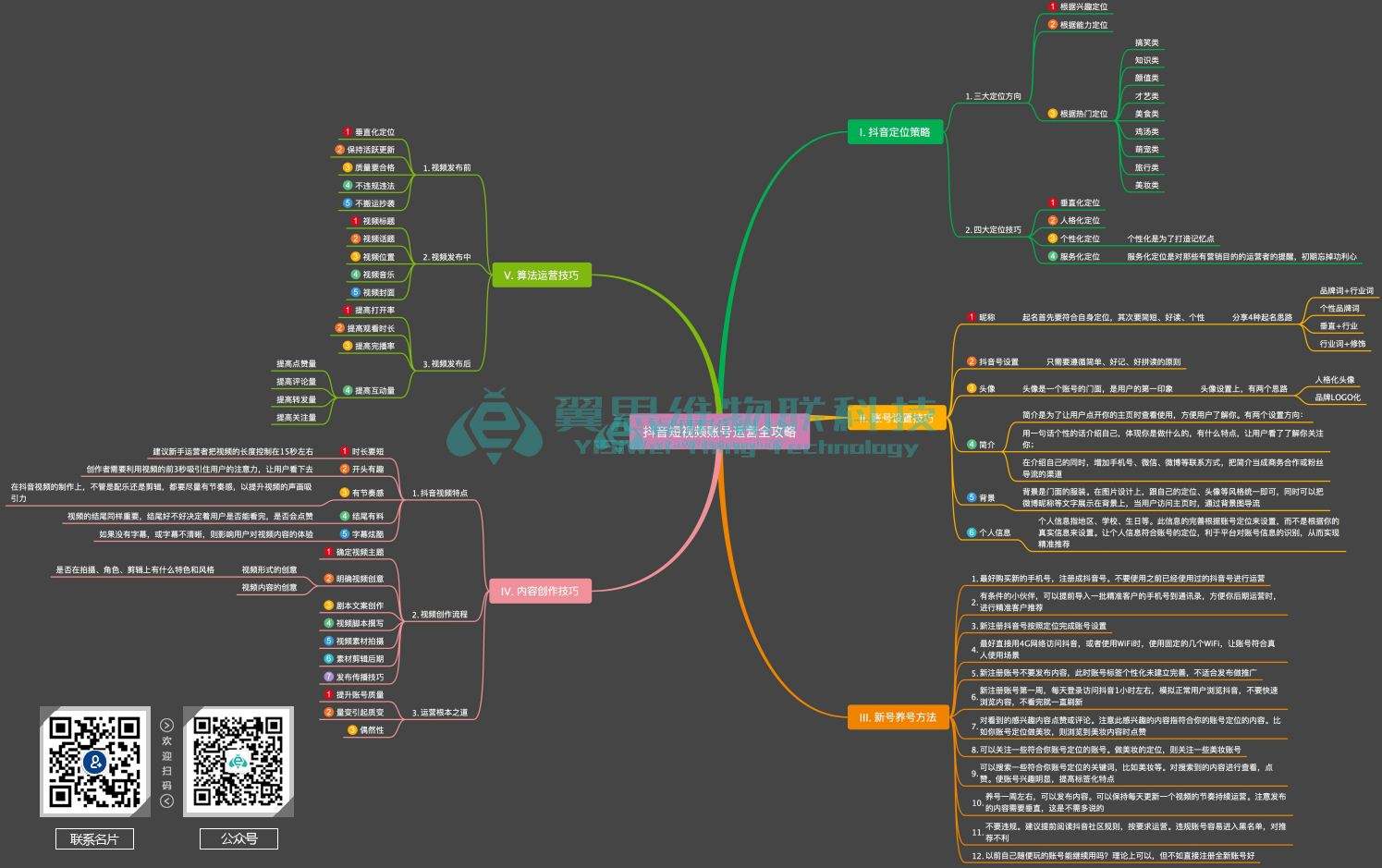Select the yellow II. 账号设置技巧 node

(896, 419)
